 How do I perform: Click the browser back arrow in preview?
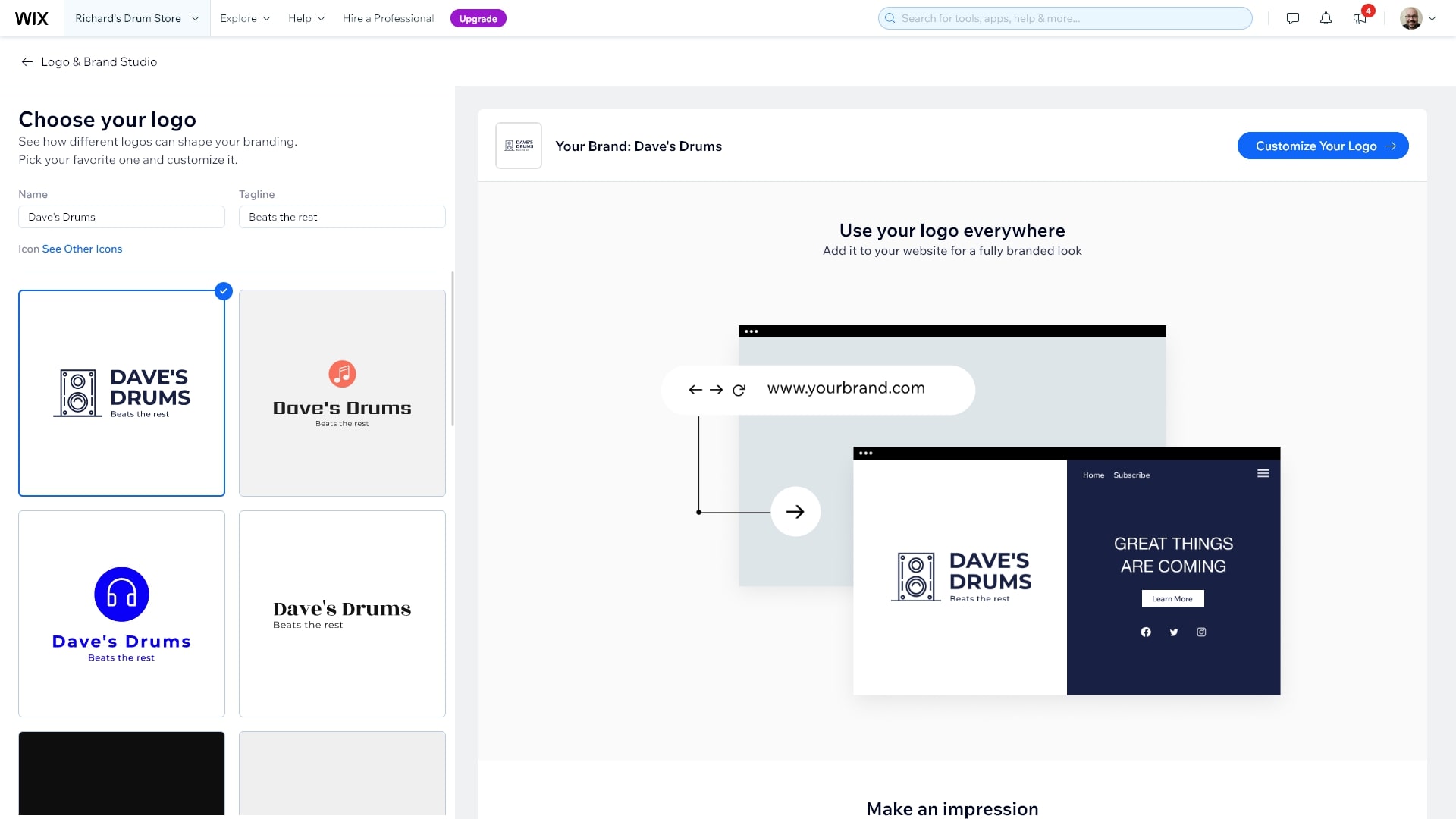point(695,390)
